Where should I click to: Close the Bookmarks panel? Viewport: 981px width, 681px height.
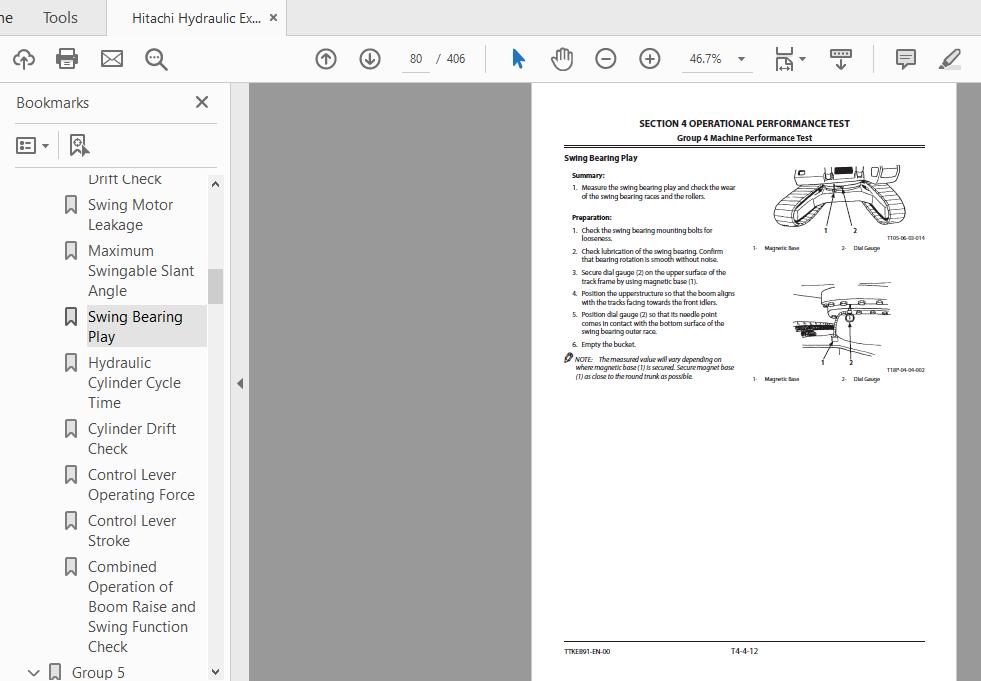[x=201, y=102]
